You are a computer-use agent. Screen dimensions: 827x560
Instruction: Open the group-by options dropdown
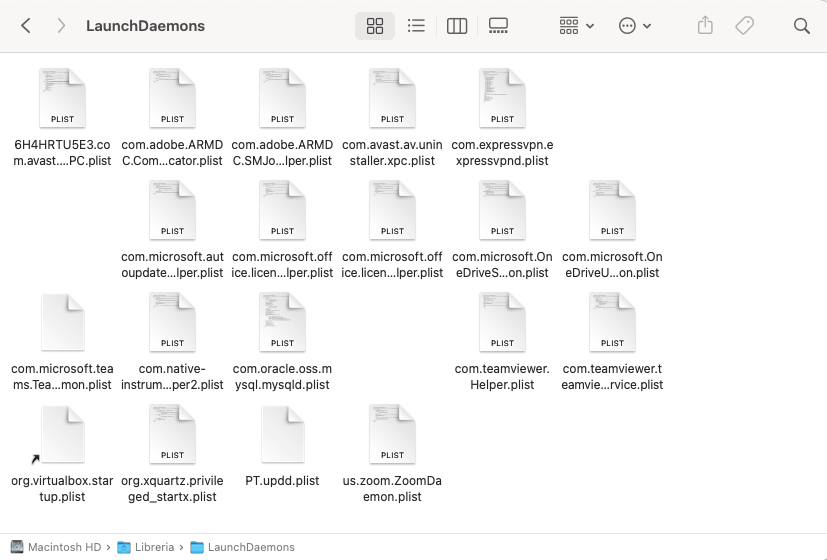[x=576, y=25]
